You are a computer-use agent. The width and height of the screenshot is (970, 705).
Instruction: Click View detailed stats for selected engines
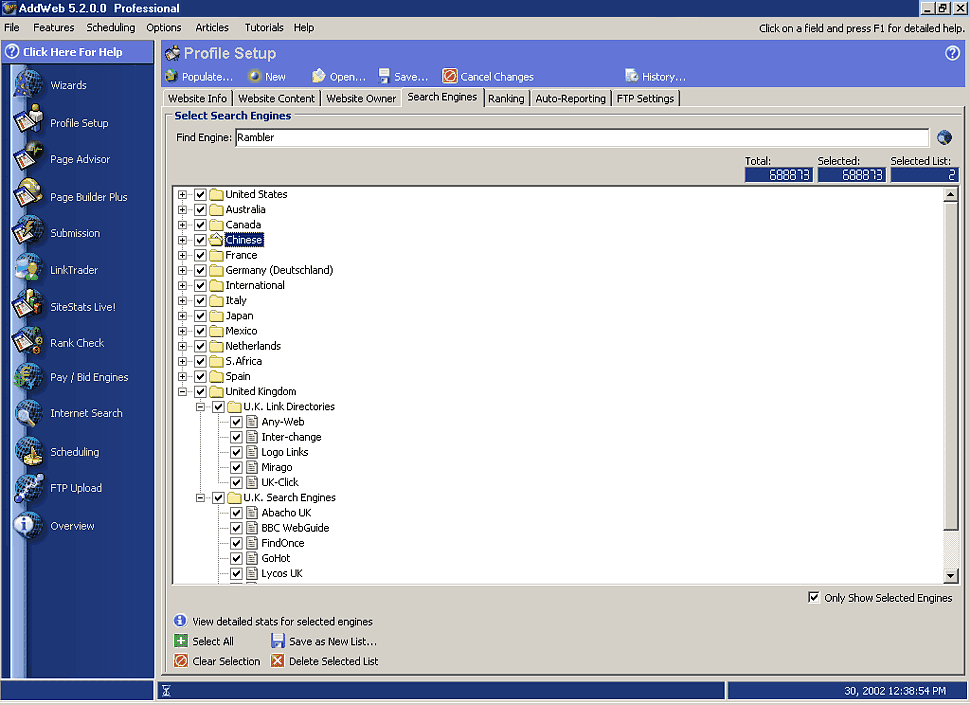click(282, 622)
